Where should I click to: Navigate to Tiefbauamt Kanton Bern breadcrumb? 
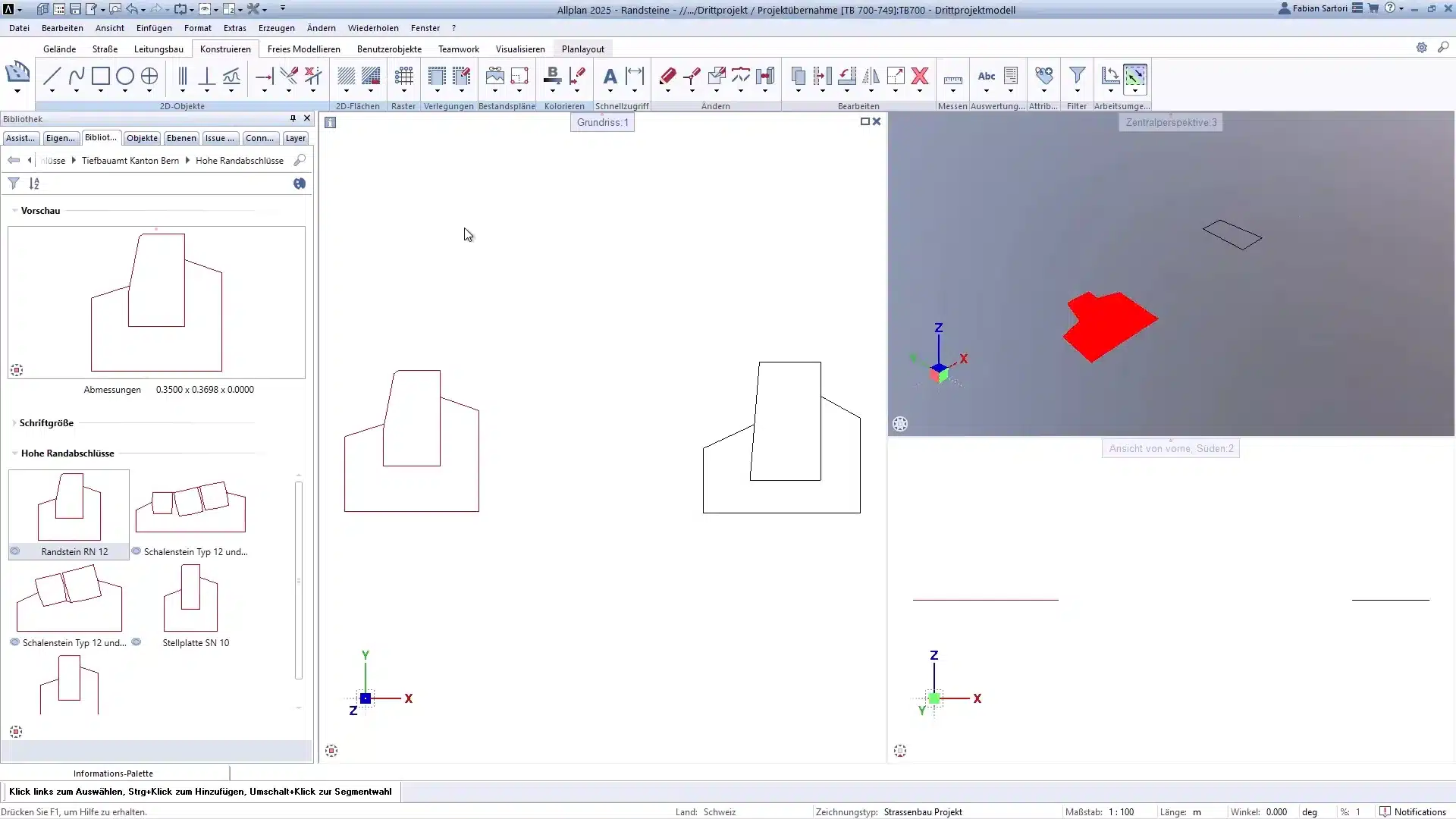130,160
